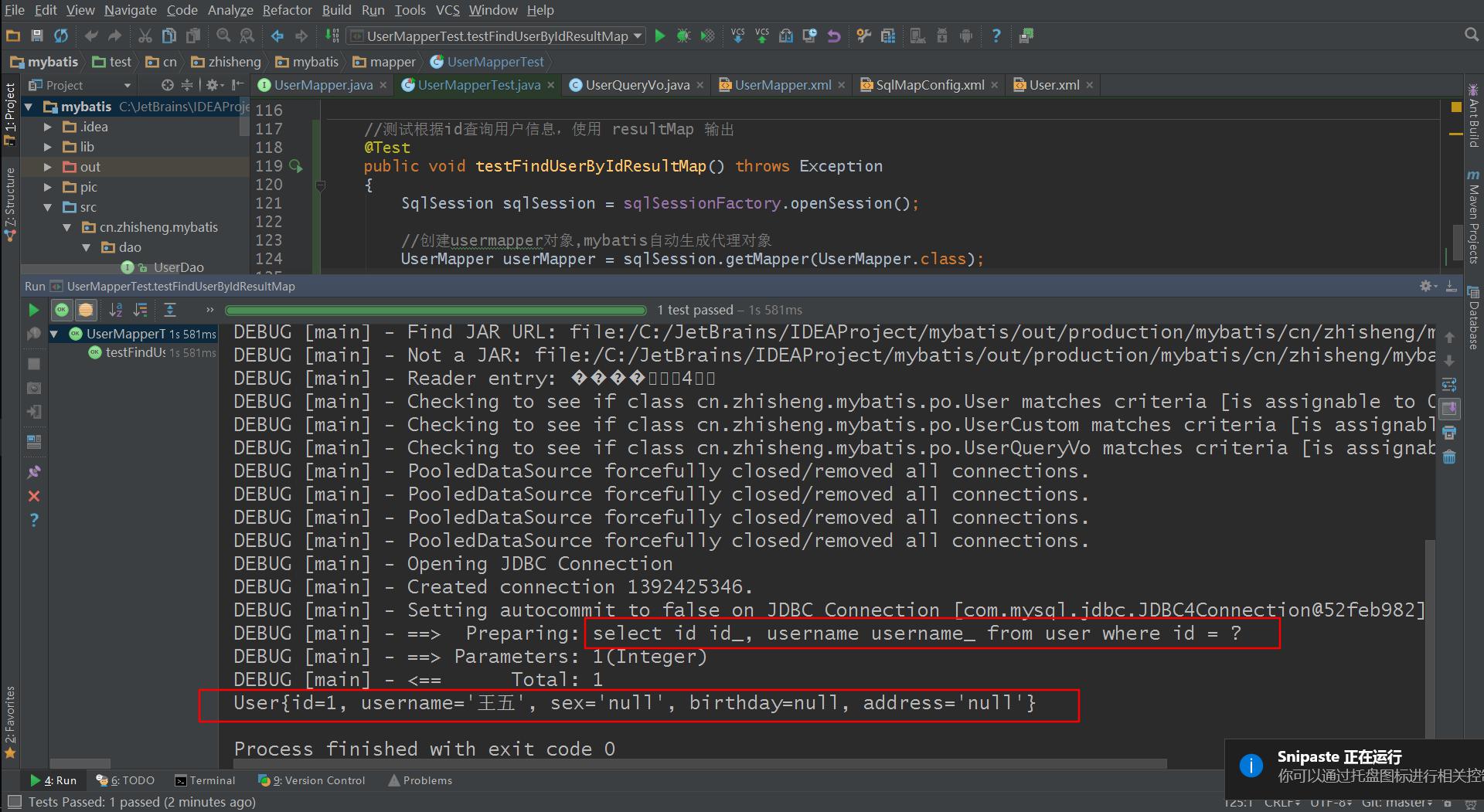The image size is (1484, 812).
Task: Click the Search Everywhere magnifier at far right
Action: 1472,35
